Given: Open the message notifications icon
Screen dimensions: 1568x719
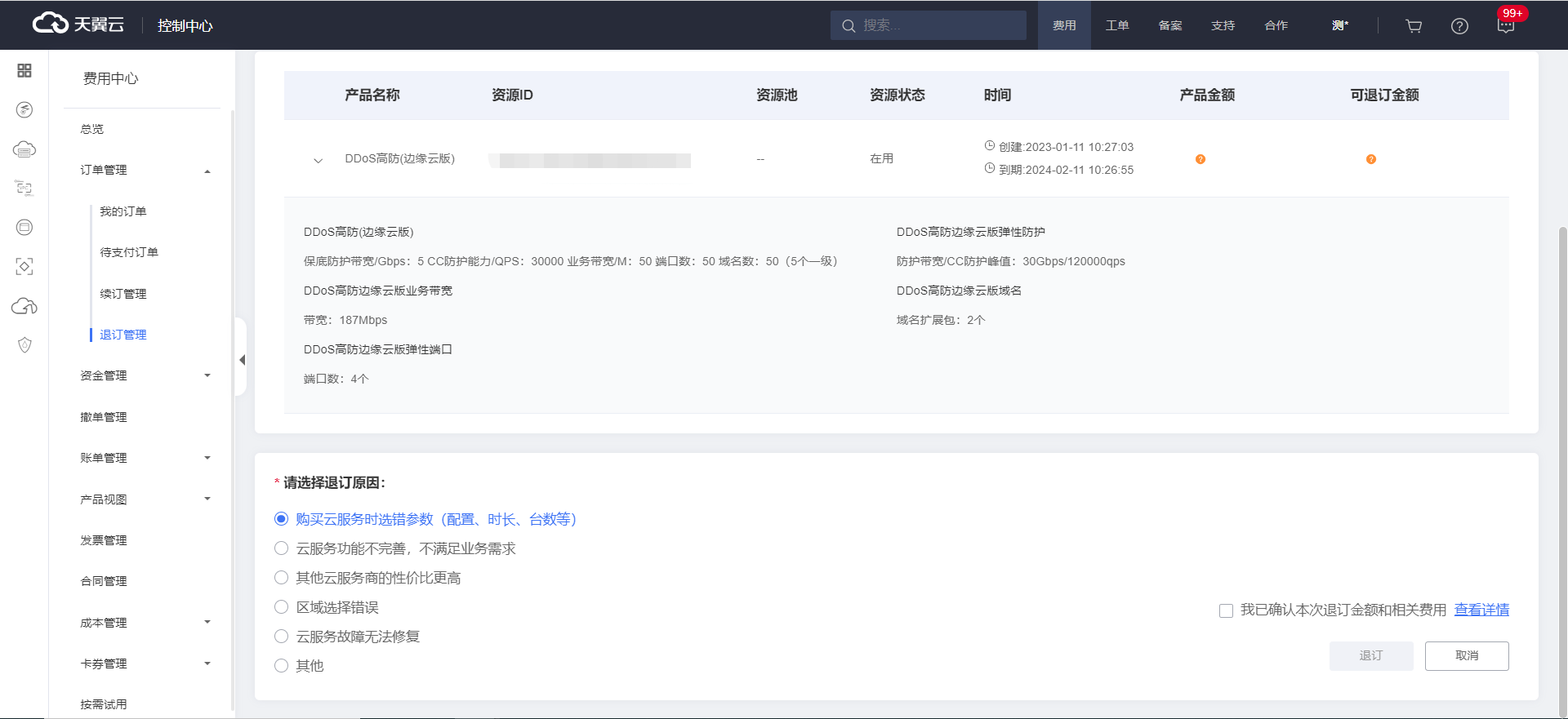Looking at the screenshot, I should pyautogui.click(x=1506, y=26).
